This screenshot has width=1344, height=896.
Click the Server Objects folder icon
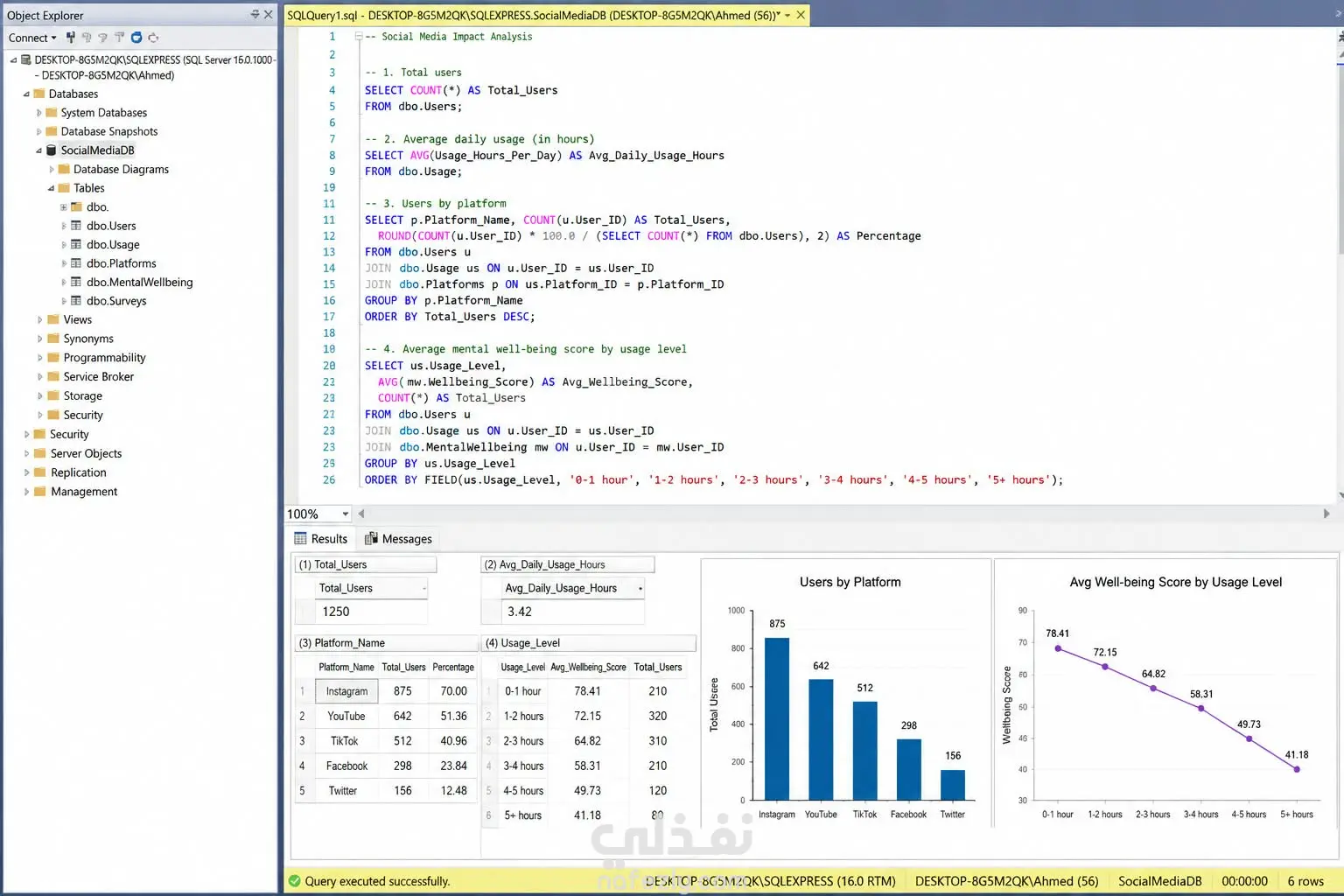pos(40,453)
